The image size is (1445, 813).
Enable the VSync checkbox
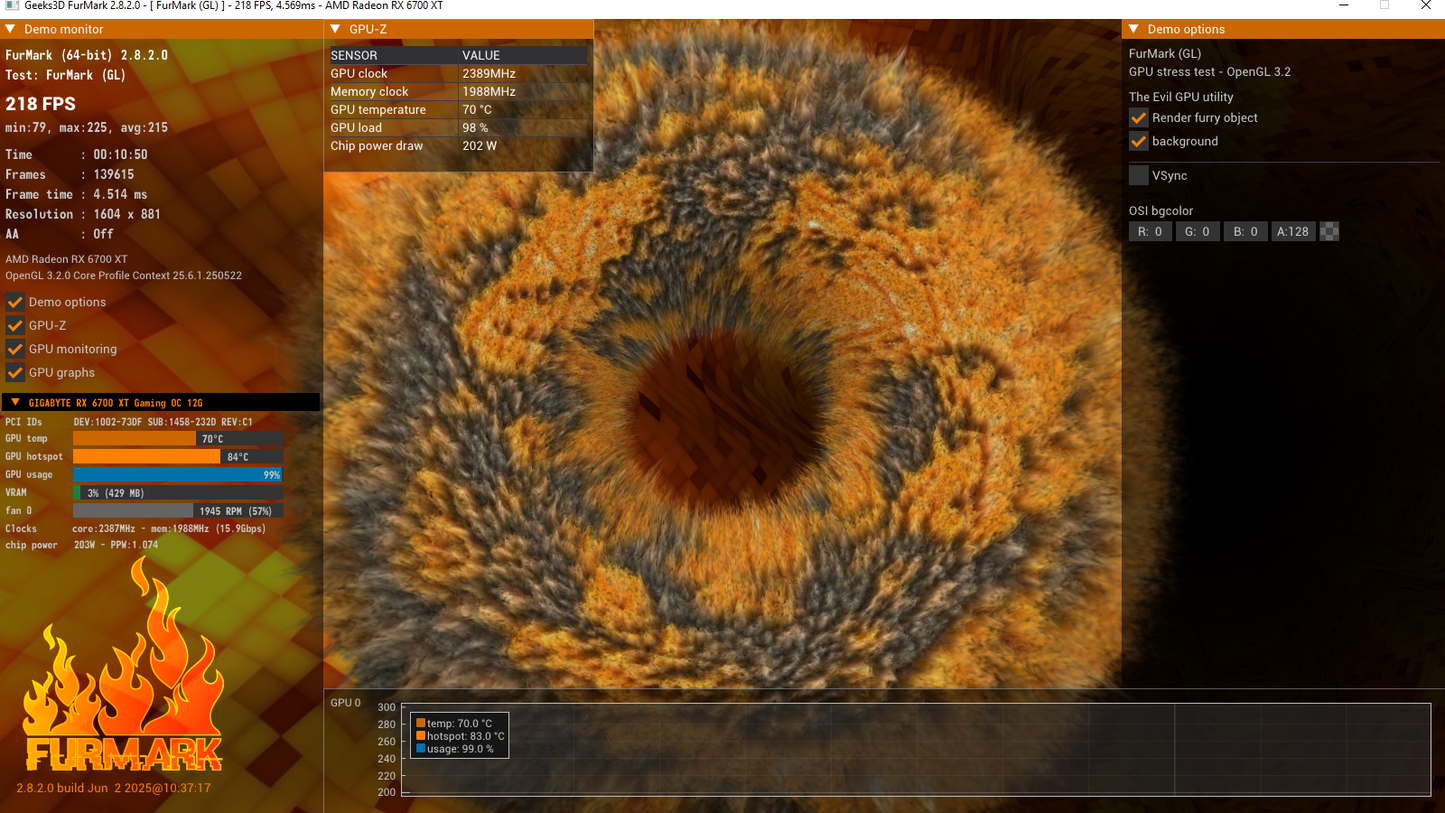[1138, 175]
